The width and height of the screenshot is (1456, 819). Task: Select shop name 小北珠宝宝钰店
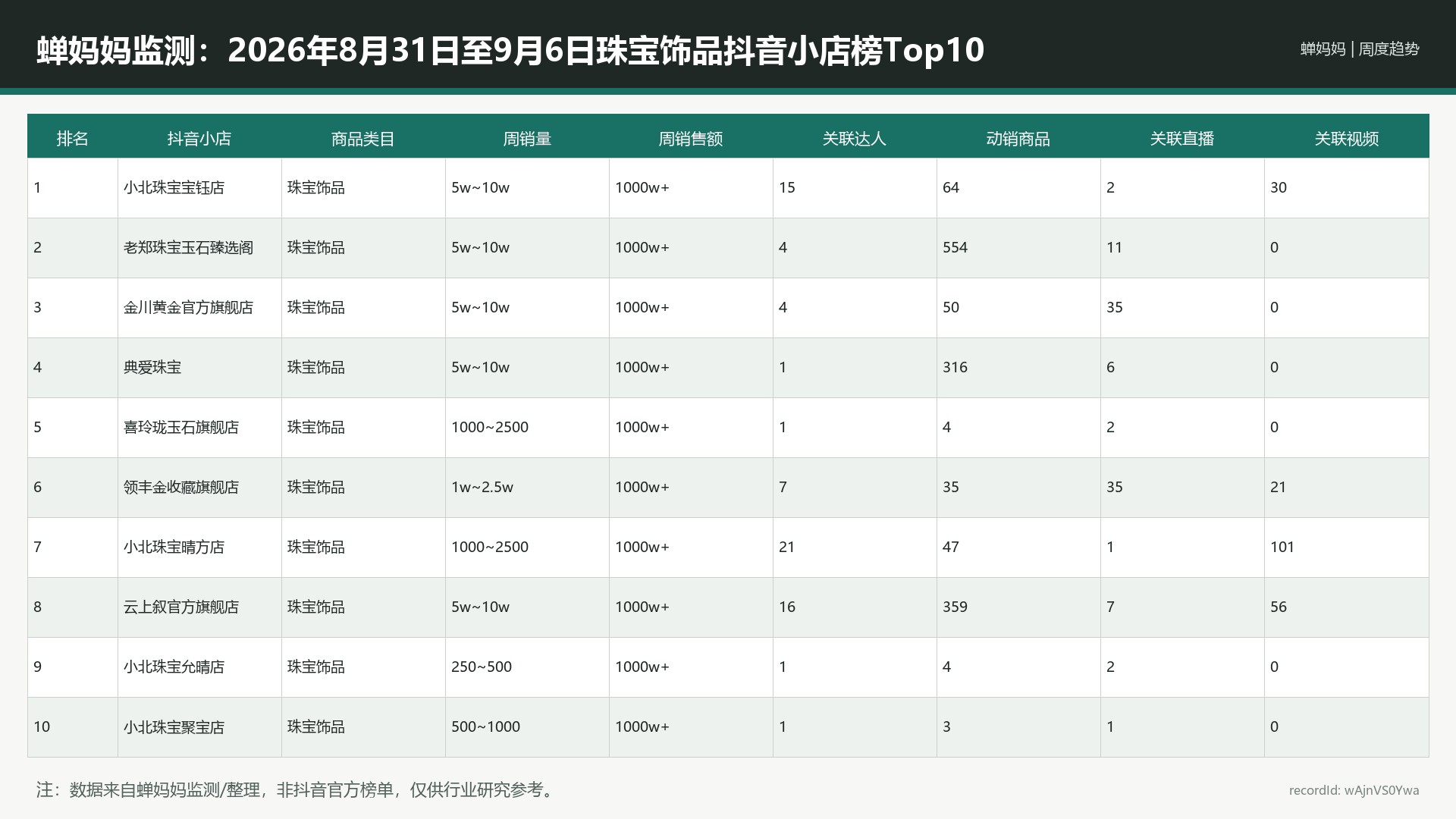point(174,187)
